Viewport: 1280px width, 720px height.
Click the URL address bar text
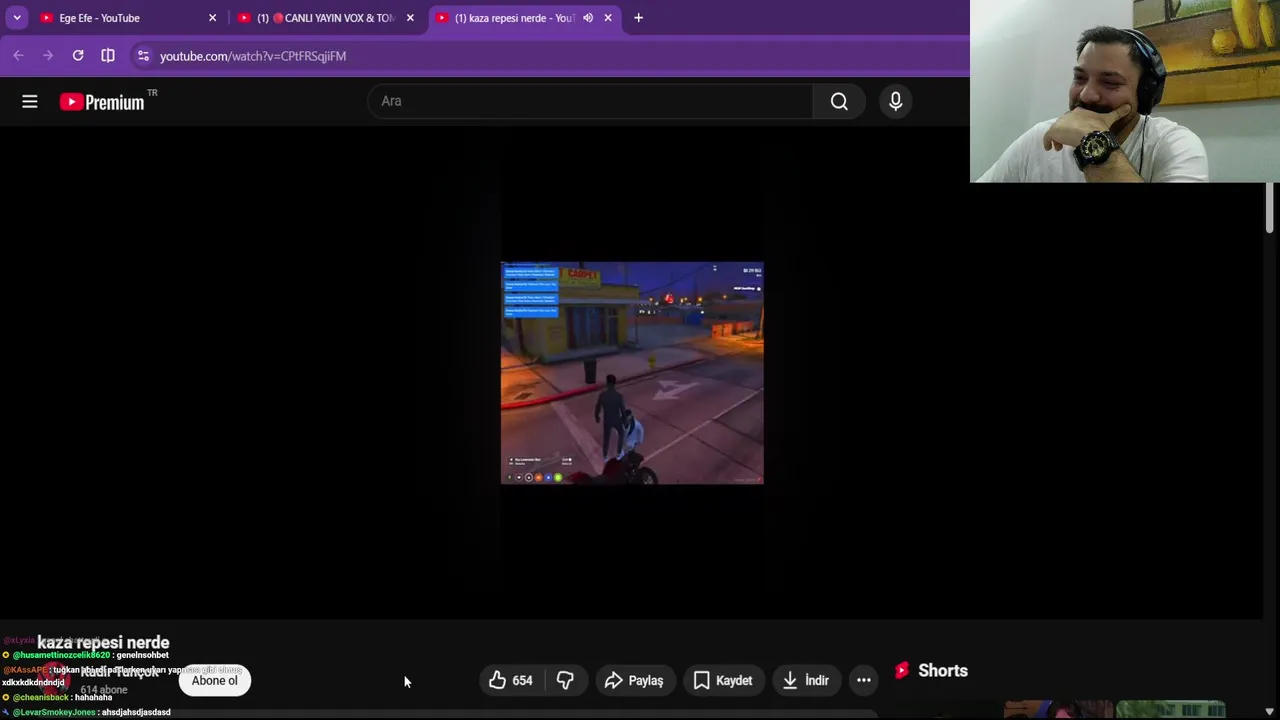pos(253,56)
